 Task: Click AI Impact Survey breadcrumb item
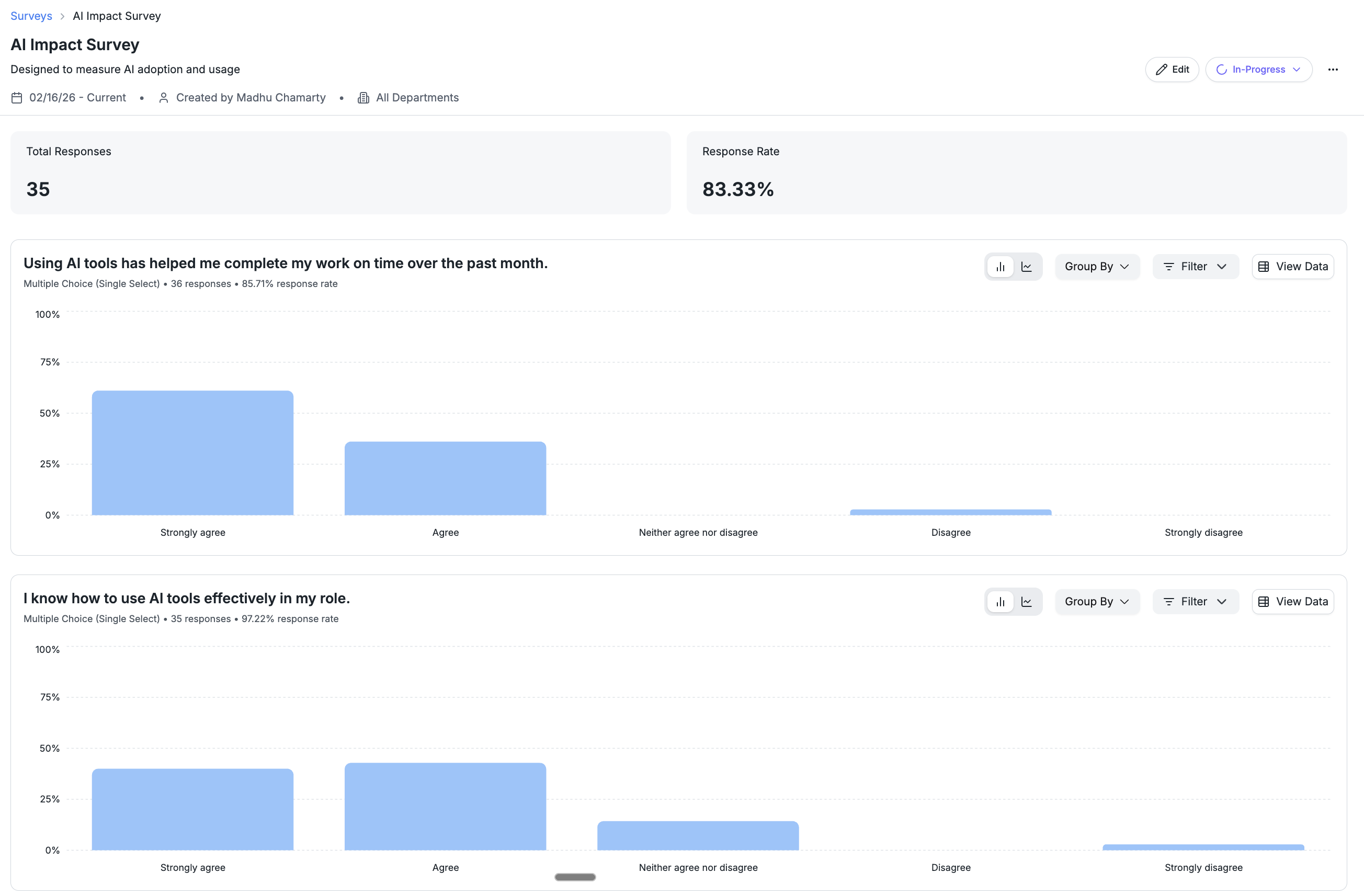(x=116, y=16)
